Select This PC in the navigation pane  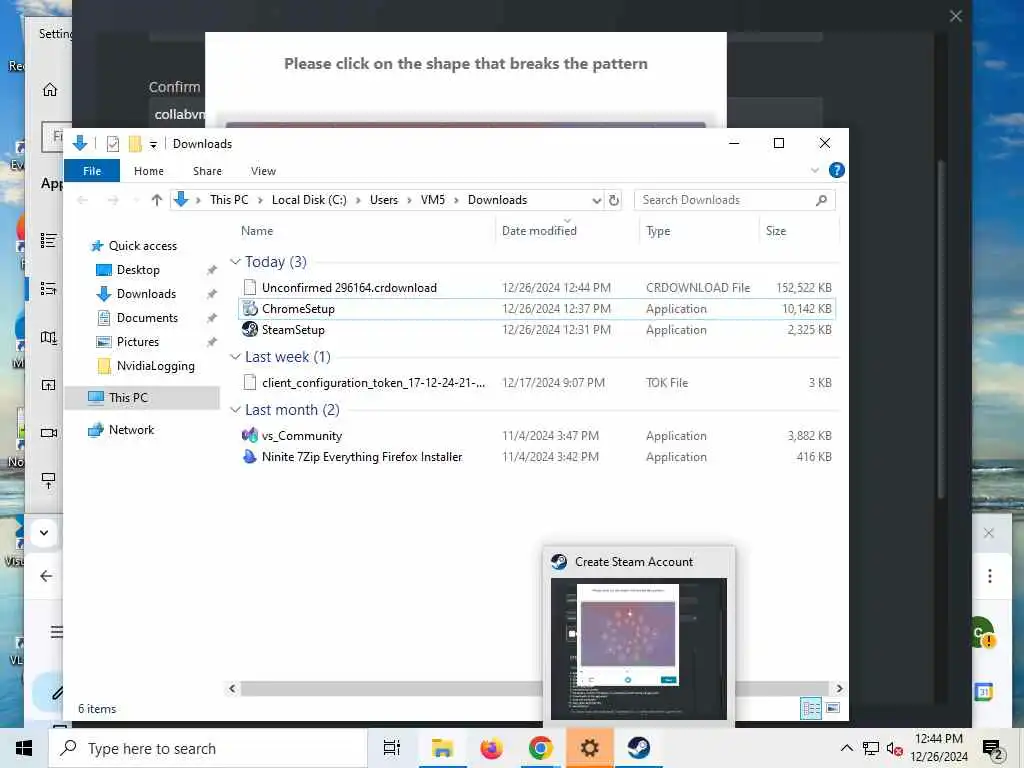[x=128, y=398]
